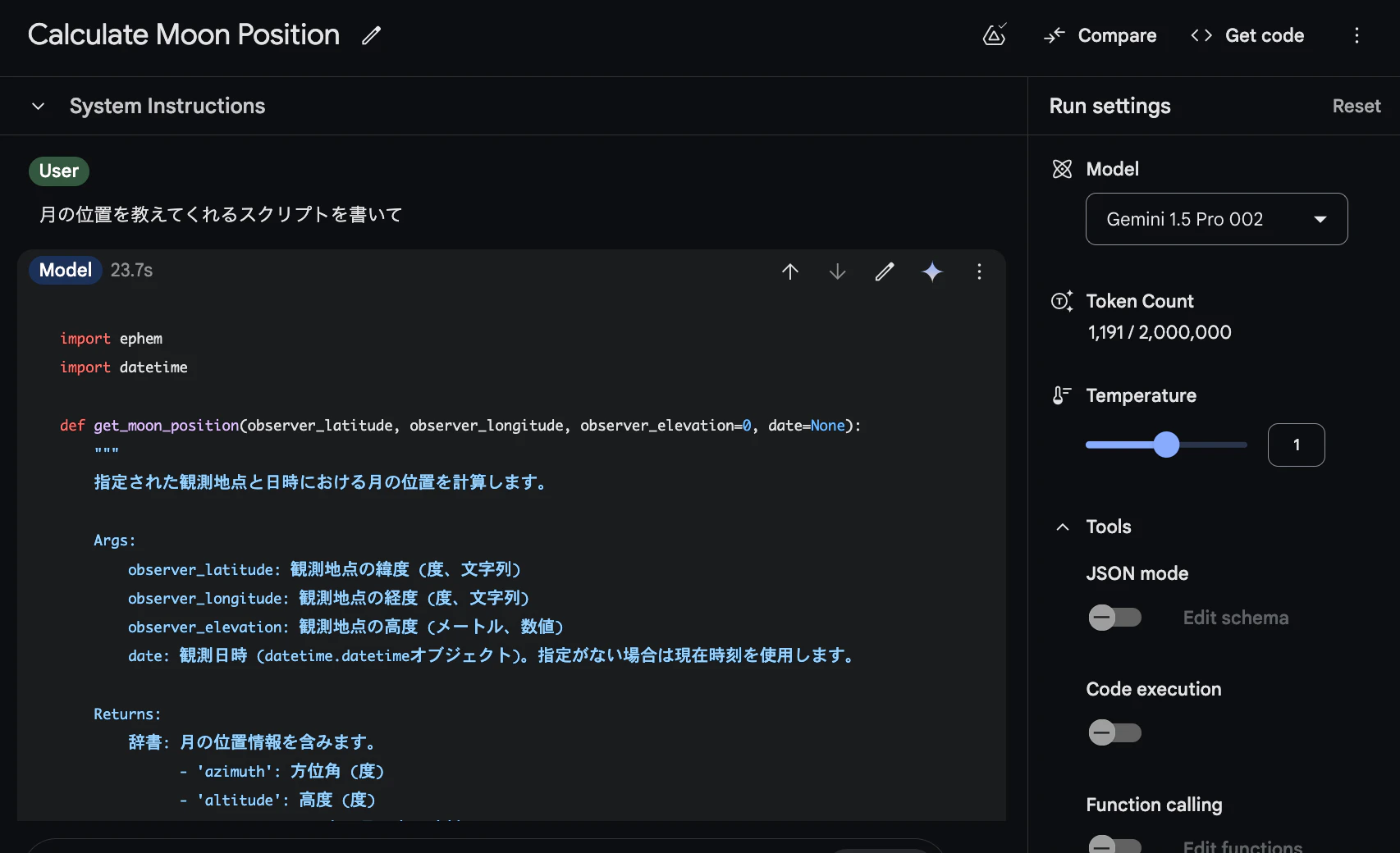Image resolution: width=1400 pixels, height=853 pixels.
Task: Click the JSON mode label
Action: [x=1137, y=573]
